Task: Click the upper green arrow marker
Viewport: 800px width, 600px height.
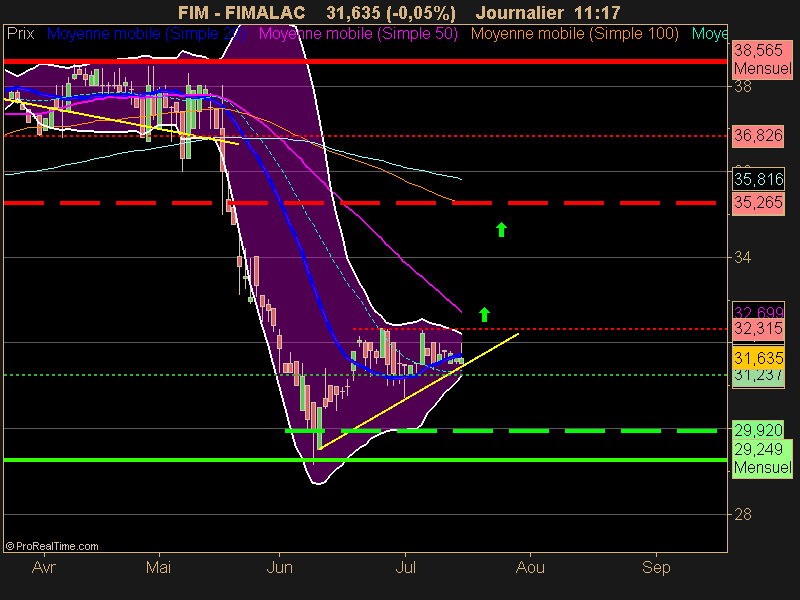Action: [x=502, y=230]
